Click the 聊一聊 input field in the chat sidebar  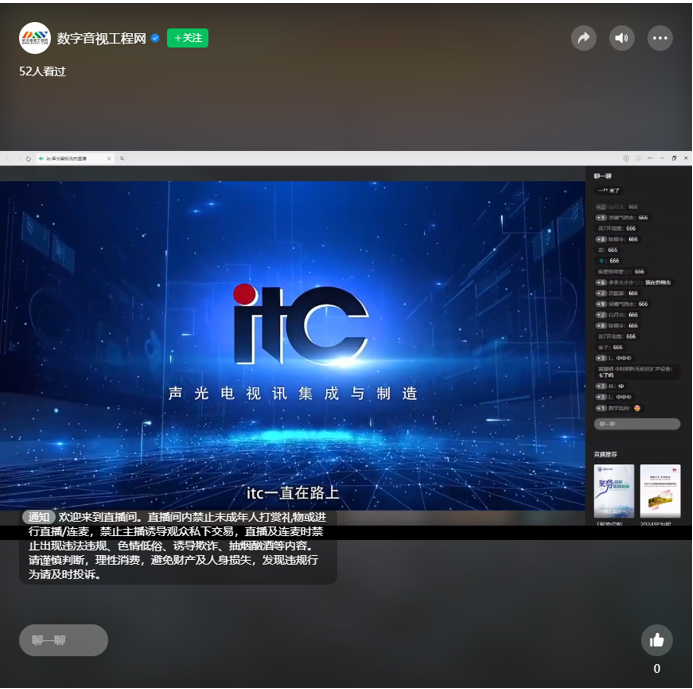tap(637, 424)
